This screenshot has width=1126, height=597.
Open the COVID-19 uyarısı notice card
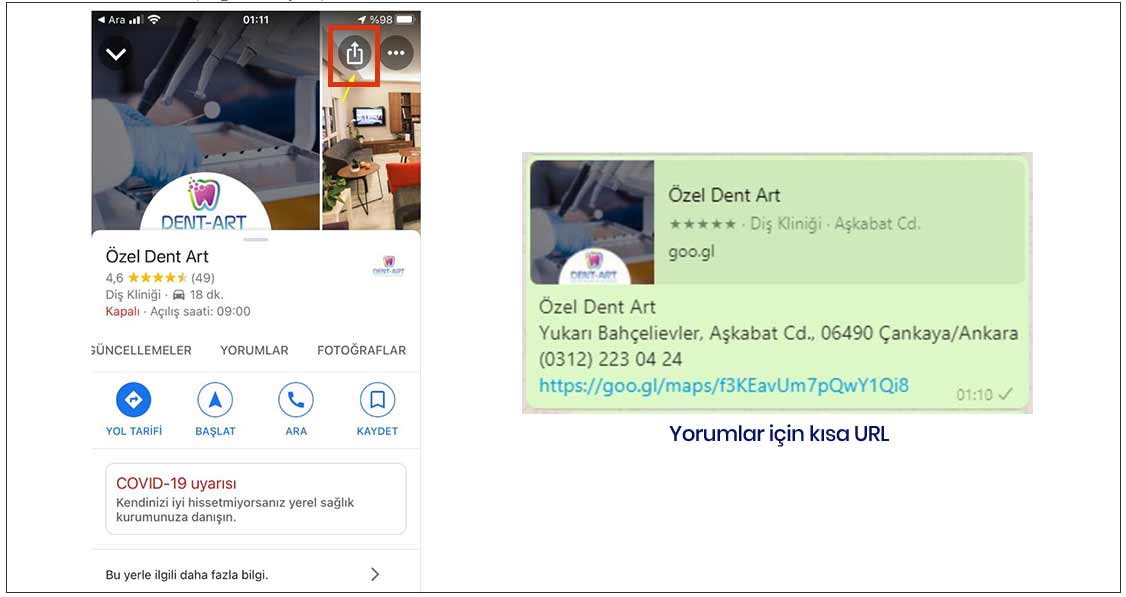pos(256,499)
